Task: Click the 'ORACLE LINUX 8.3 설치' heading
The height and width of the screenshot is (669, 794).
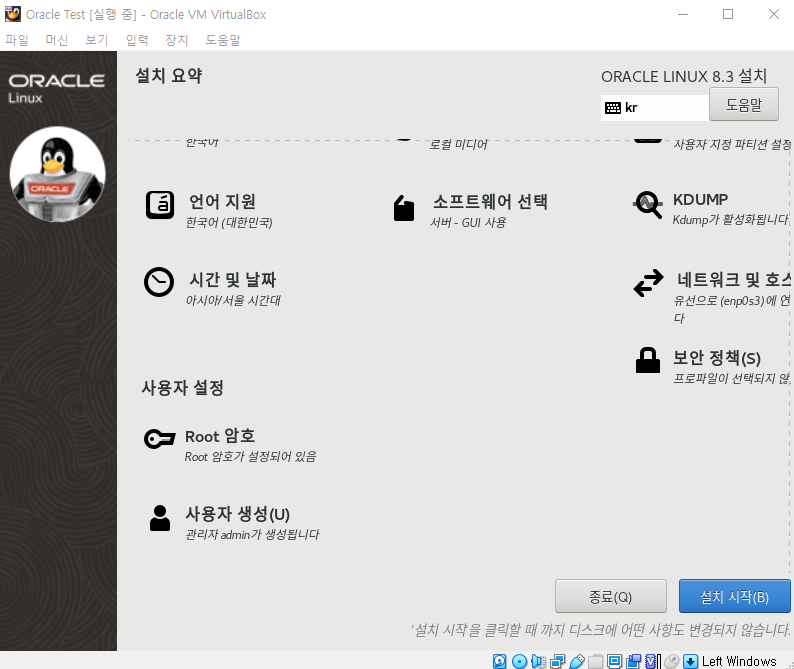Action: 684,76
